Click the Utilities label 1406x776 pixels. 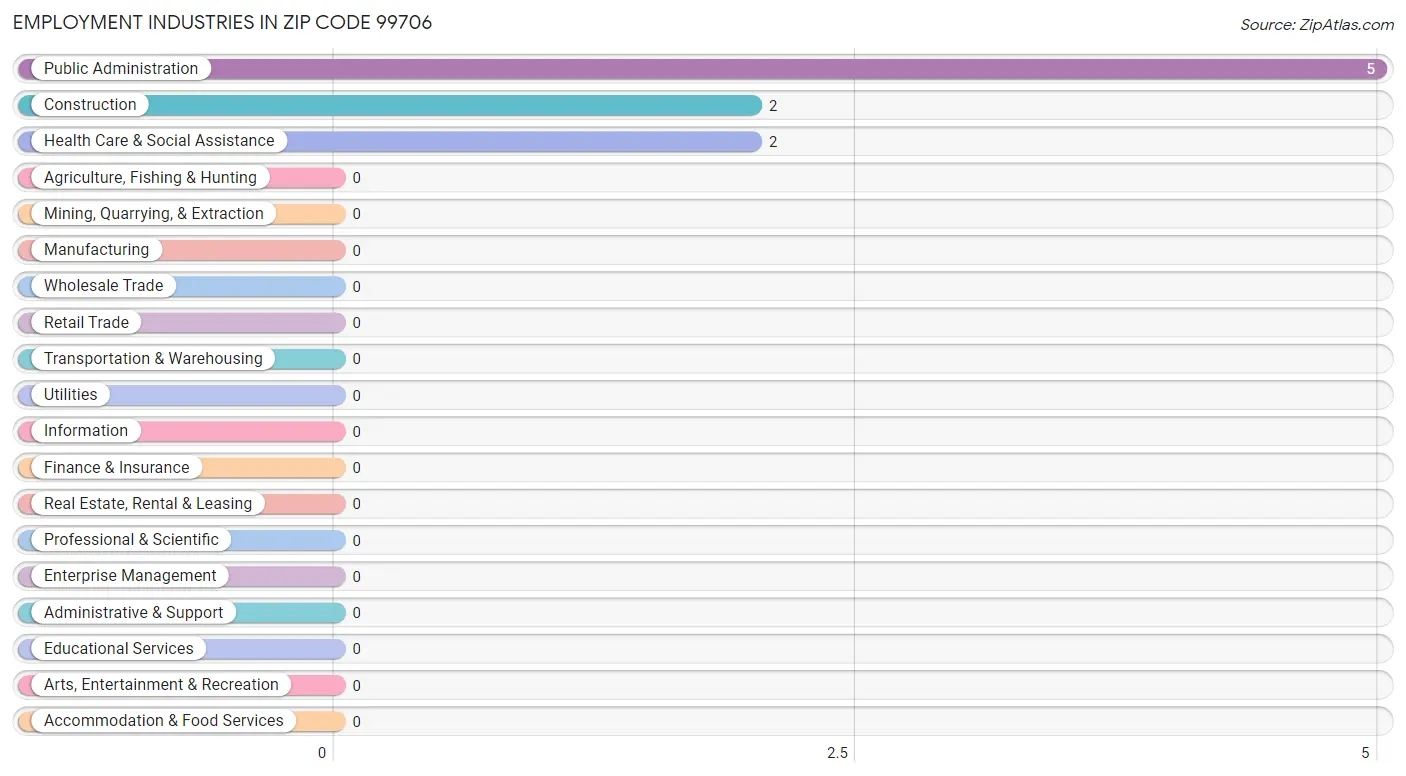pos(71,395)
